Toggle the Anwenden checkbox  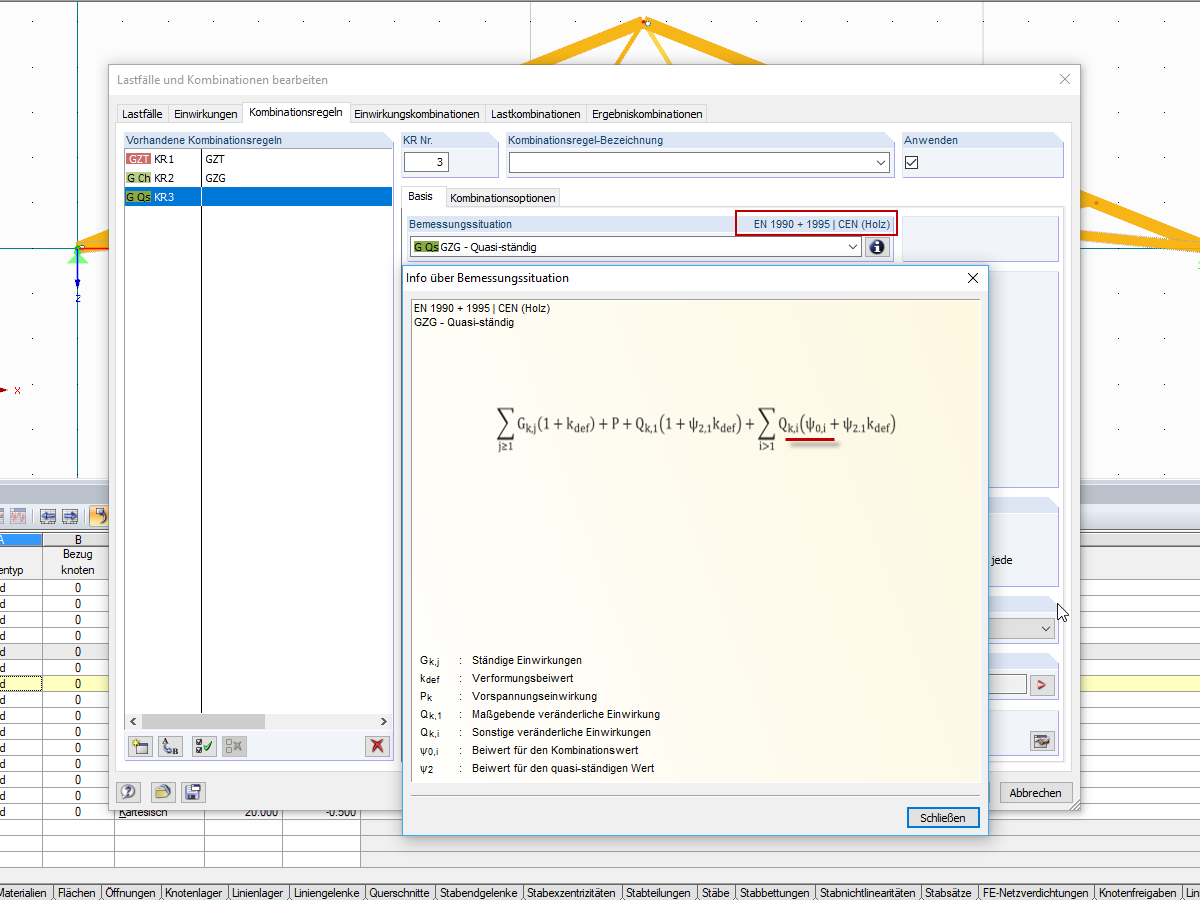[912, 162]
